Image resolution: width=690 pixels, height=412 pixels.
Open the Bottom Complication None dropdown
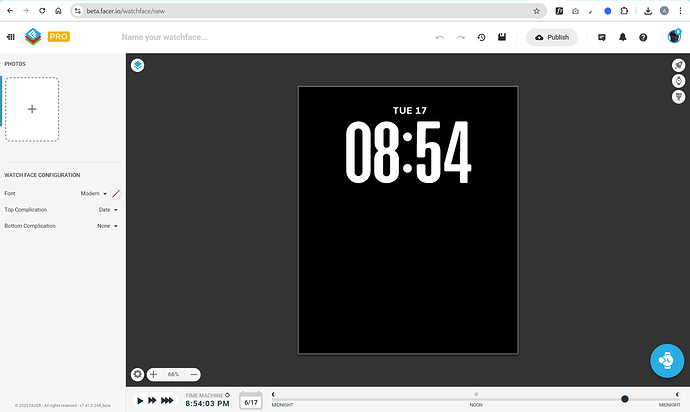(108, 226)
